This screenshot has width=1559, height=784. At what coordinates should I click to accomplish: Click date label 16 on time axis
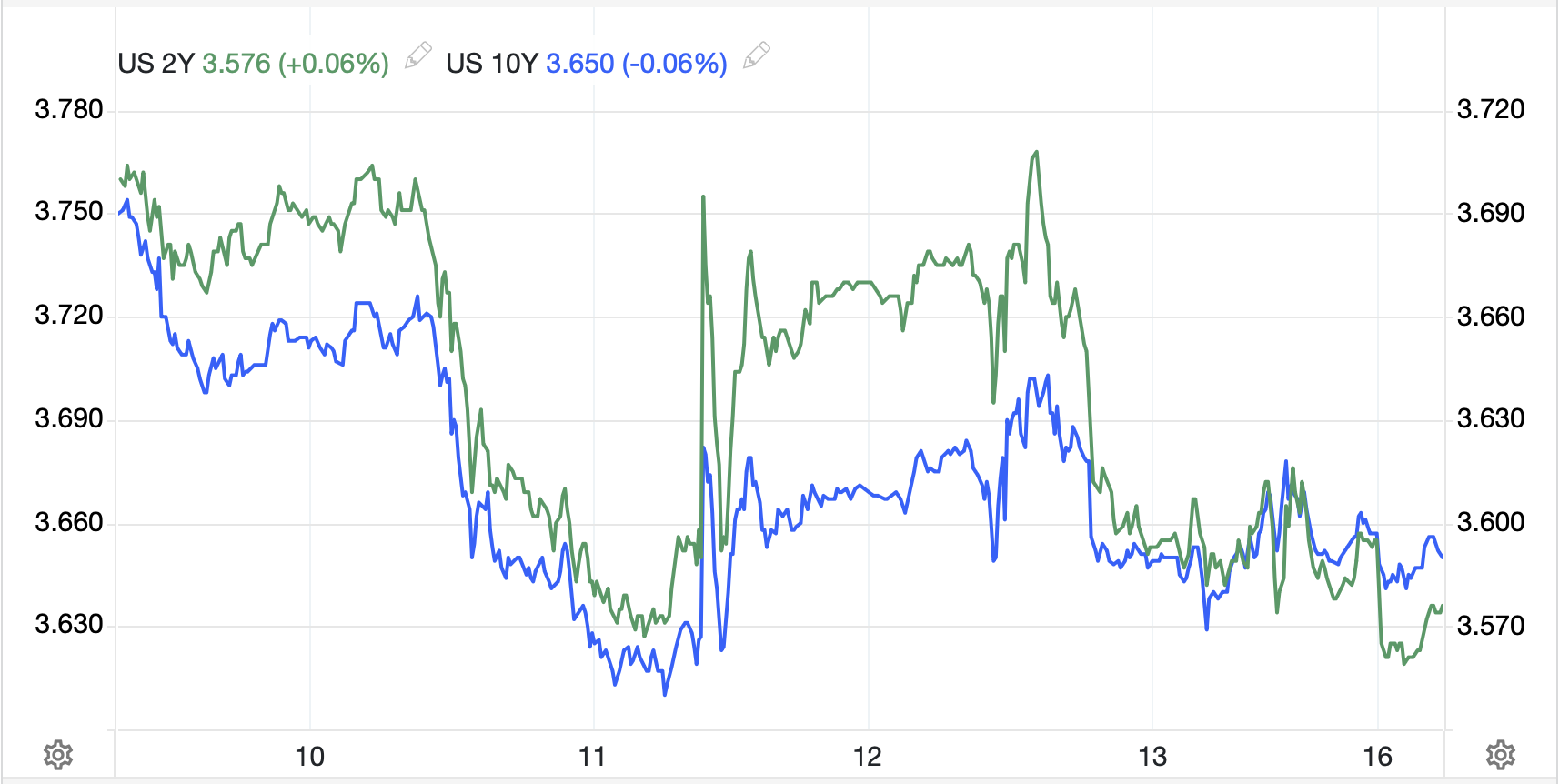[1377, 757]
